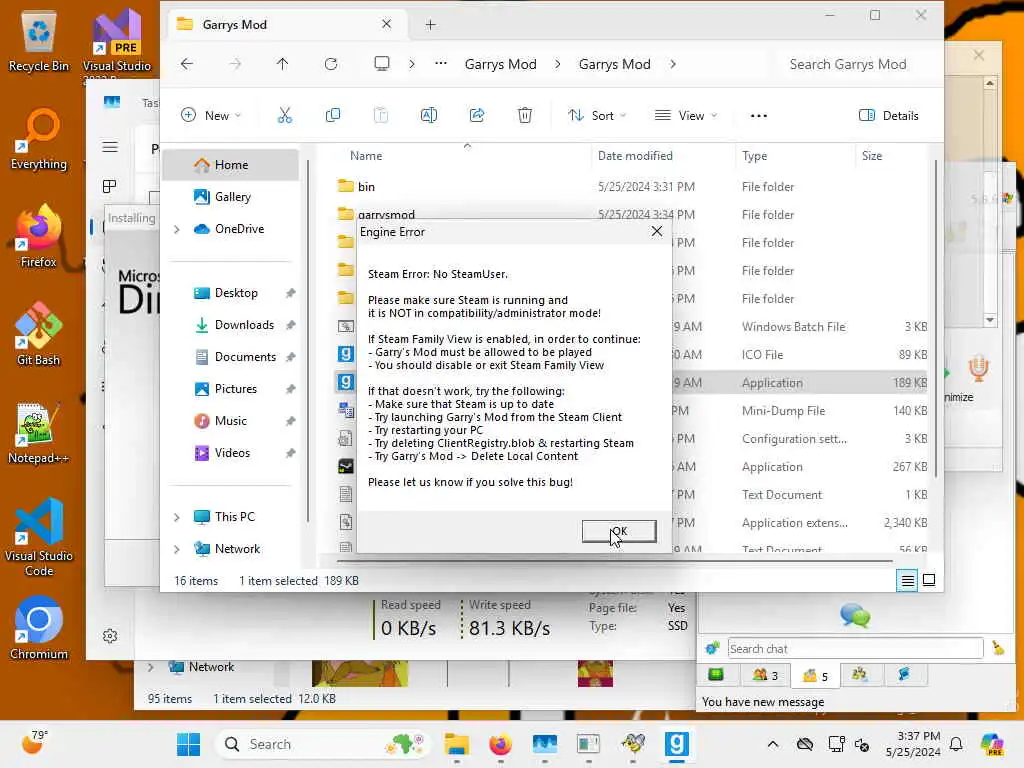
Task: Refresh the Garrys Mod folder view
Action: 331,64
